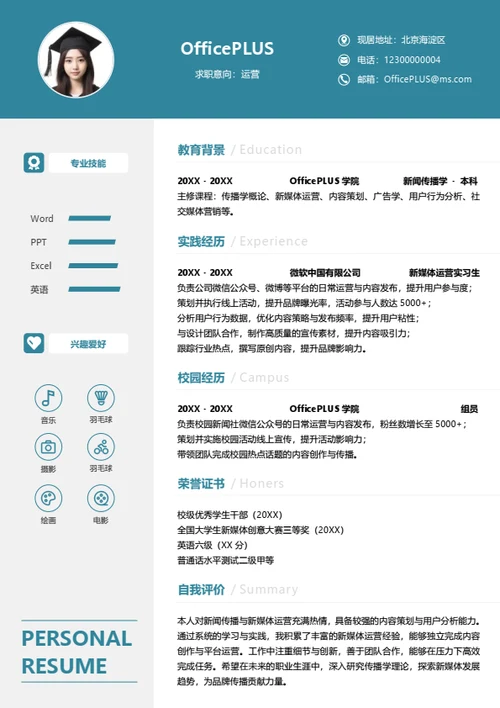This screenshot has width=500, height=708.
Task: Click the graduate portrait photo
Action: [75, 60]
